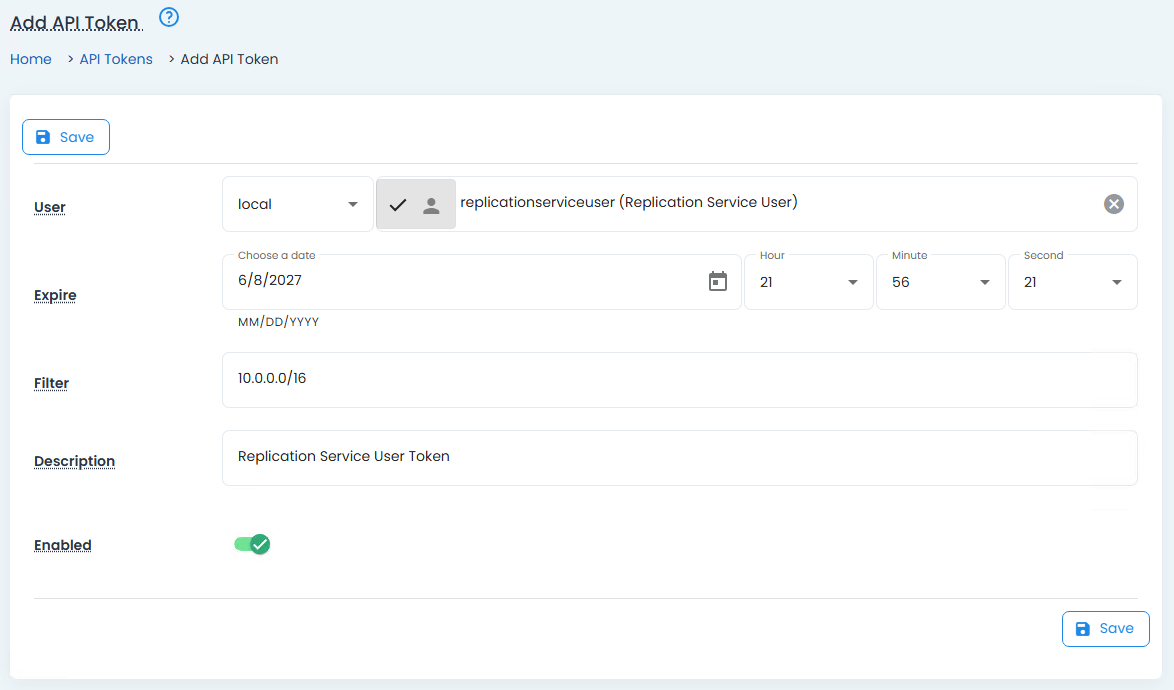Click the Enabled field label

pyautogui.click(x=62, y=545)
